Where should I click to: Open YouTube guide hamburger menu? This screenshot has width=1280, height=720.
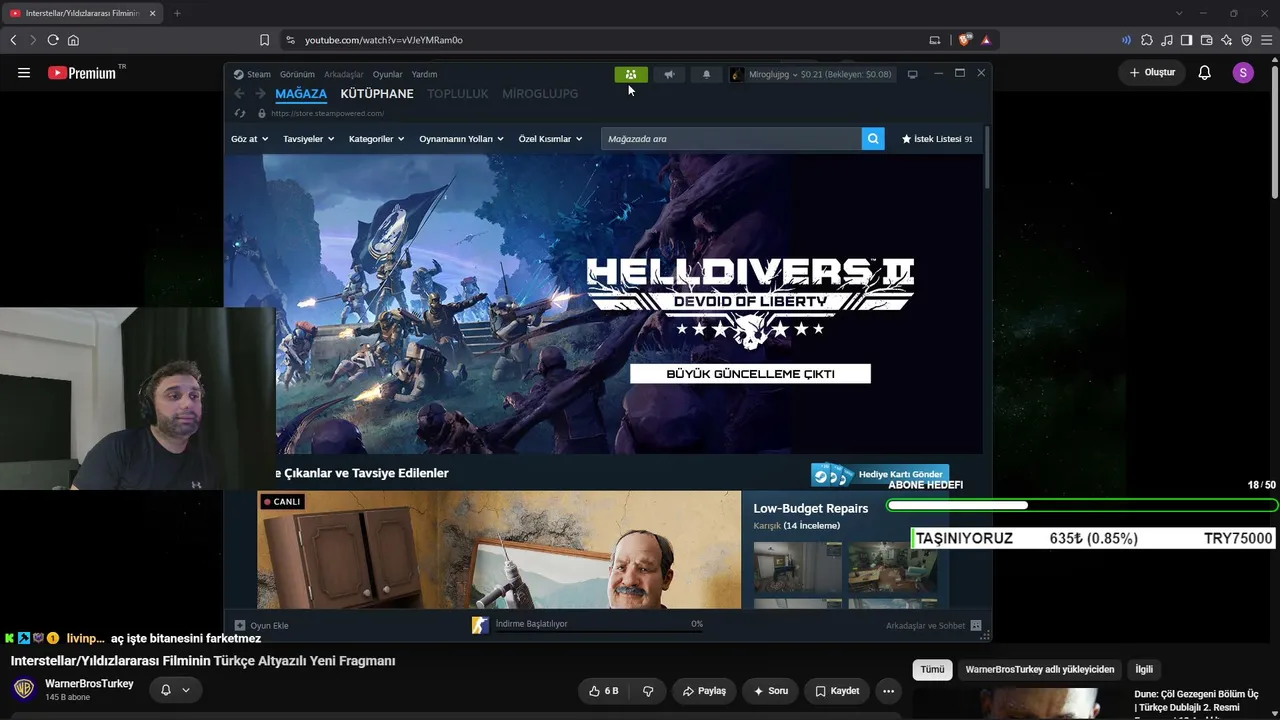coord(24,72)
